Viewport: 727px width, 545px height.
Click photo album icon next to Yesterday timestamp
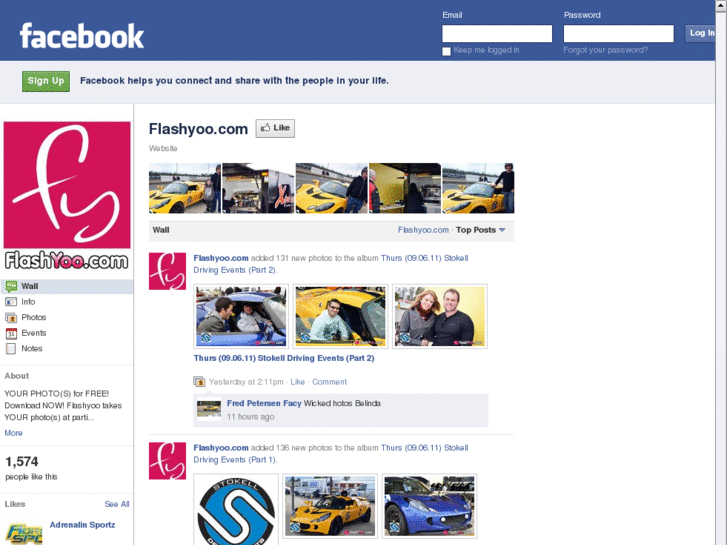(x=199, y=382)
